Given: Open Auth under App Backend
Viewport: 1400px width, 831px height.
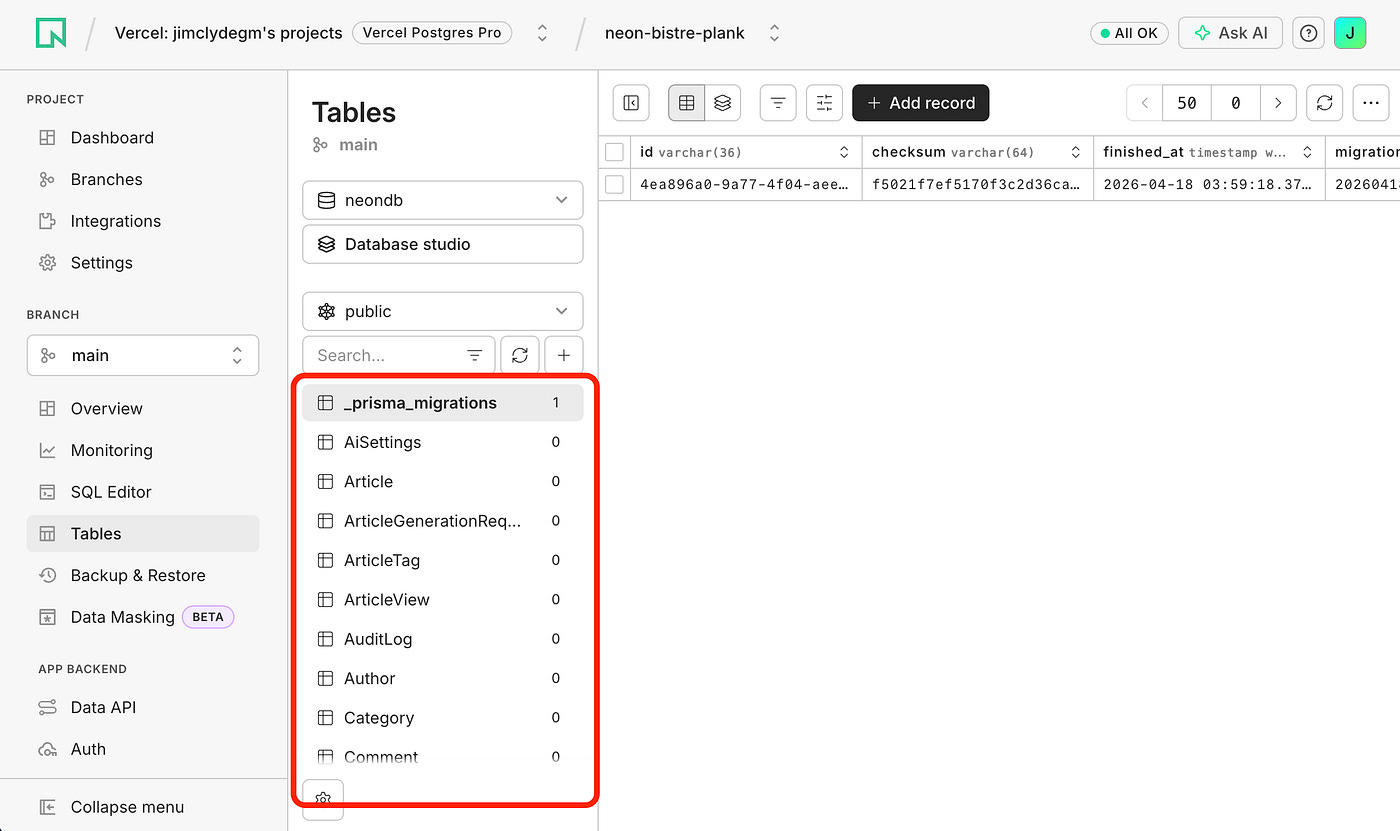Looking at the screenshot, I should click(143, 749).
